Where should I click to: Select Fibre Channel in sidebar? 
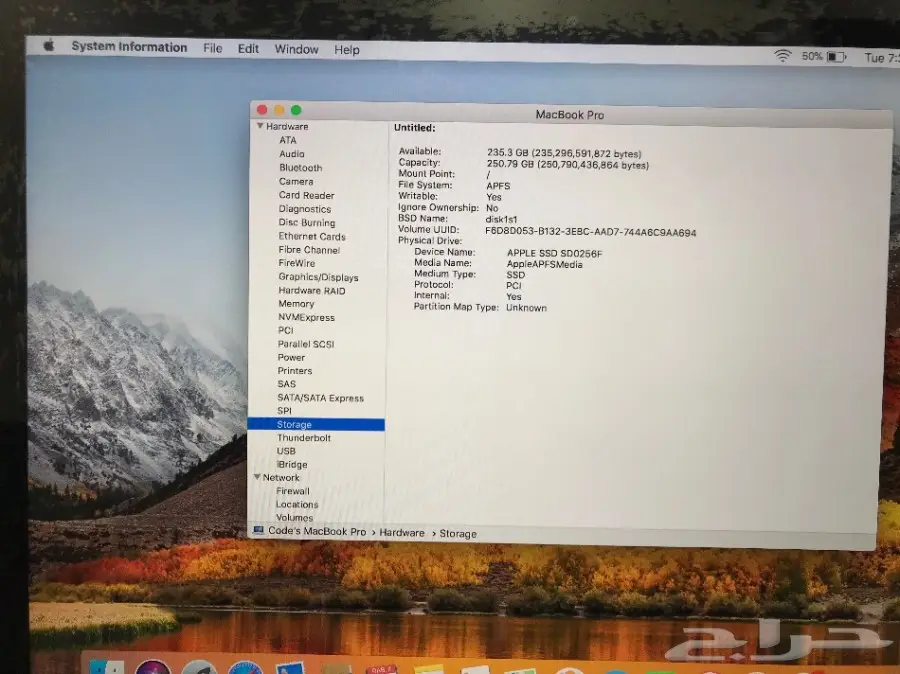point(309,250)
